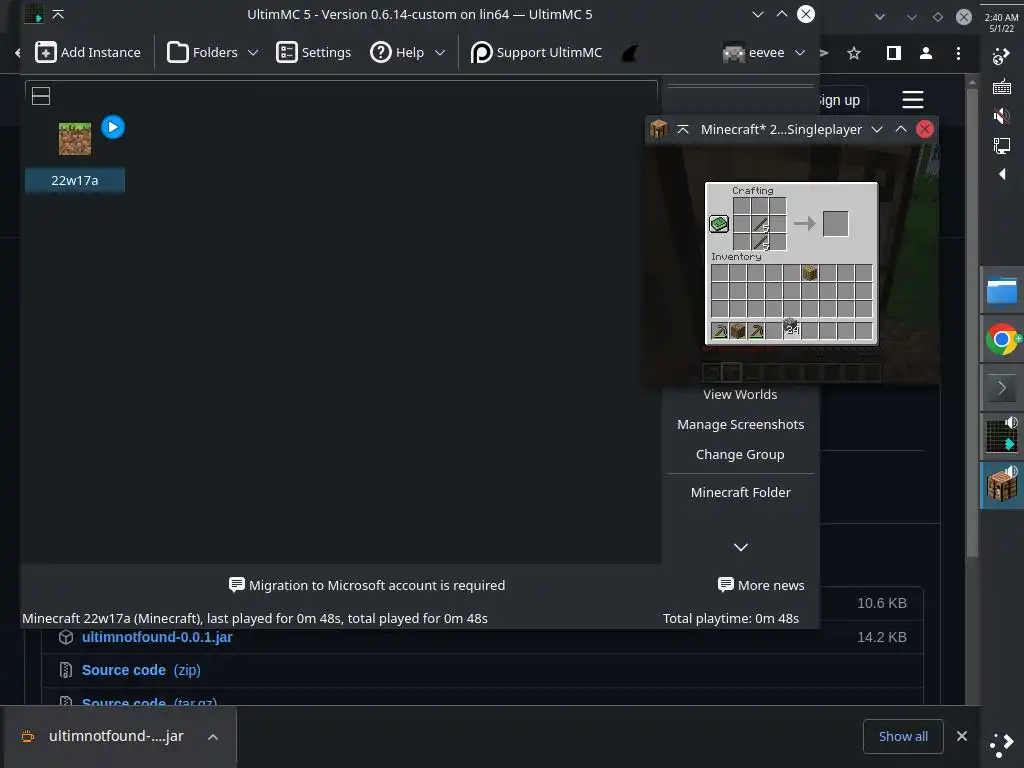Click Show all downloads button

[903, 737]
